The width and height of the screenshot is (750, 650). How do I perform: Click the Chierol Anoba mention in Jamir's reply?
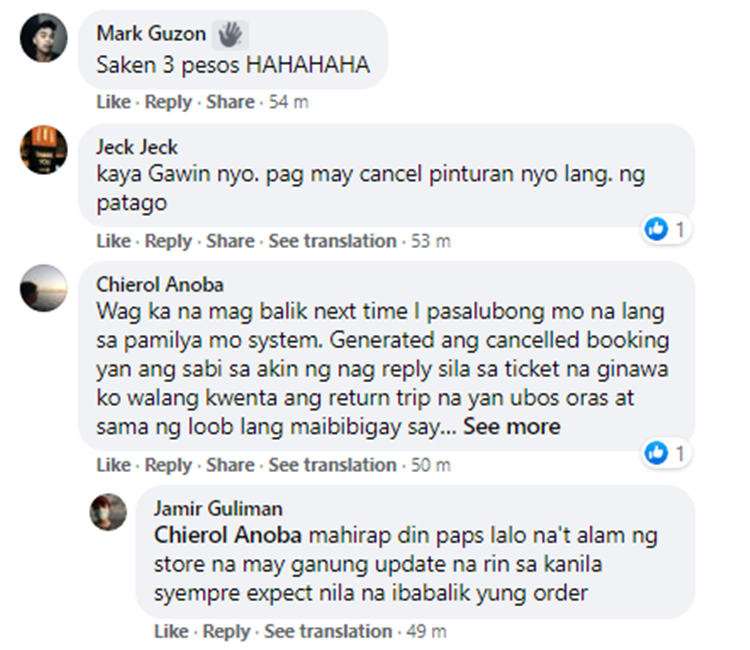[228, 535]
